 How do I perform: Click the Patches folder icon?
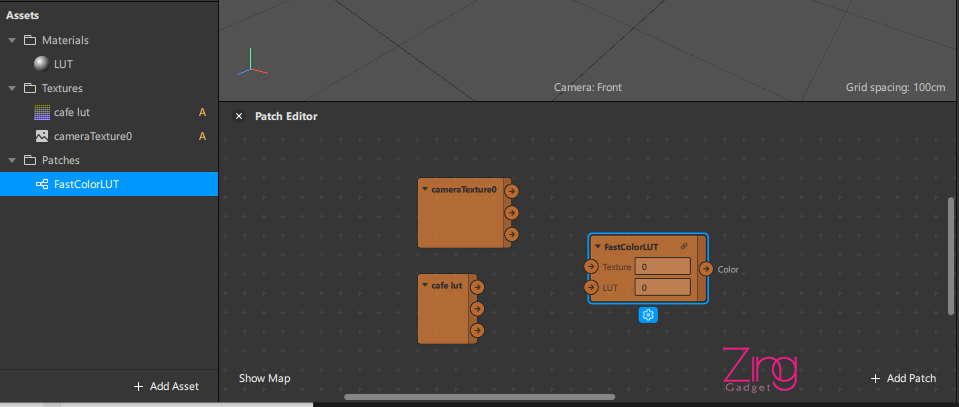click(x=29, y=160)
